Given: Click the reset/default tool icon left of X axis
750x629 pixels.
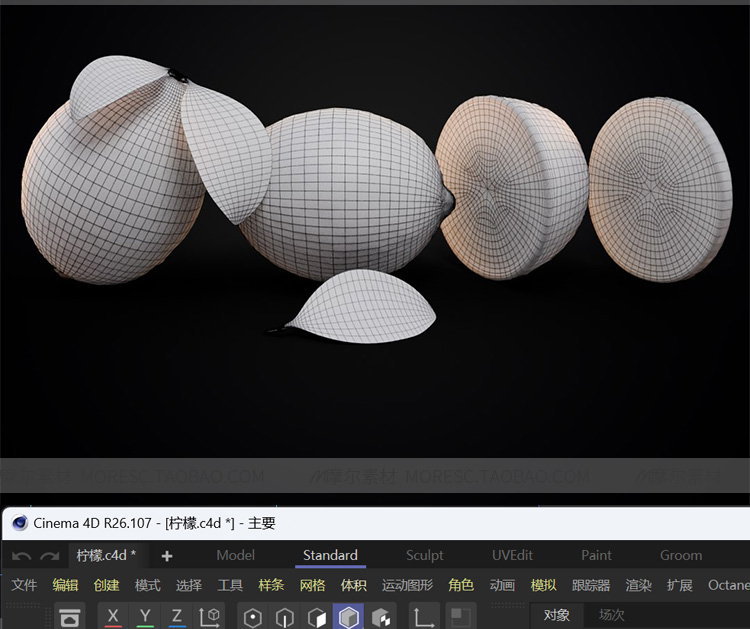Looking at the screenshot, I should 70,617.
